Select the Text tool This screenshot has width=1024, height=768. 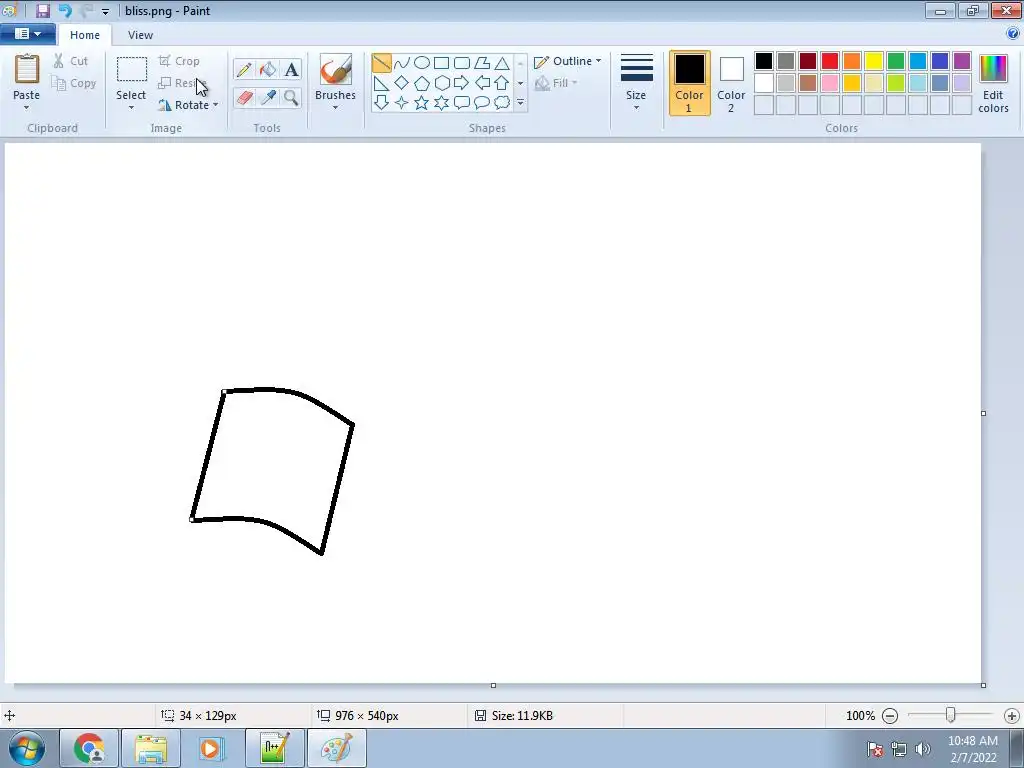[x=291, y=70]
